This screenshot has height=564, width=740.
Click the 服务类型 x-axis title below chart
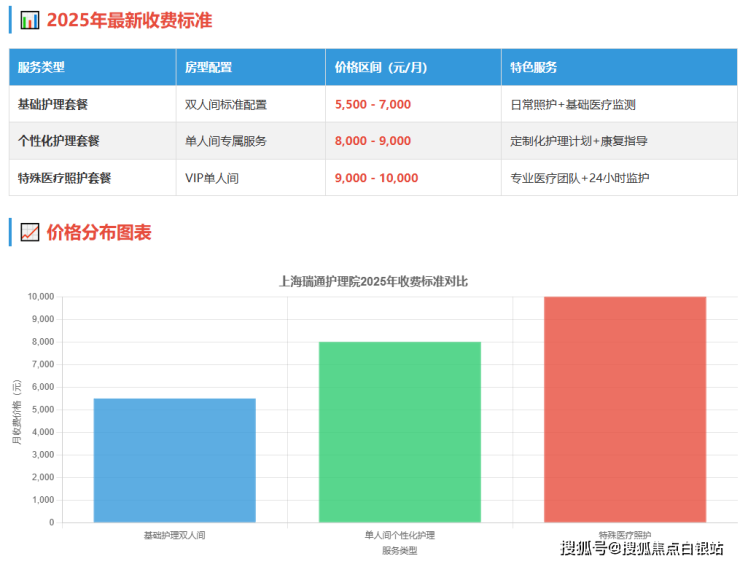coord(399,550)
